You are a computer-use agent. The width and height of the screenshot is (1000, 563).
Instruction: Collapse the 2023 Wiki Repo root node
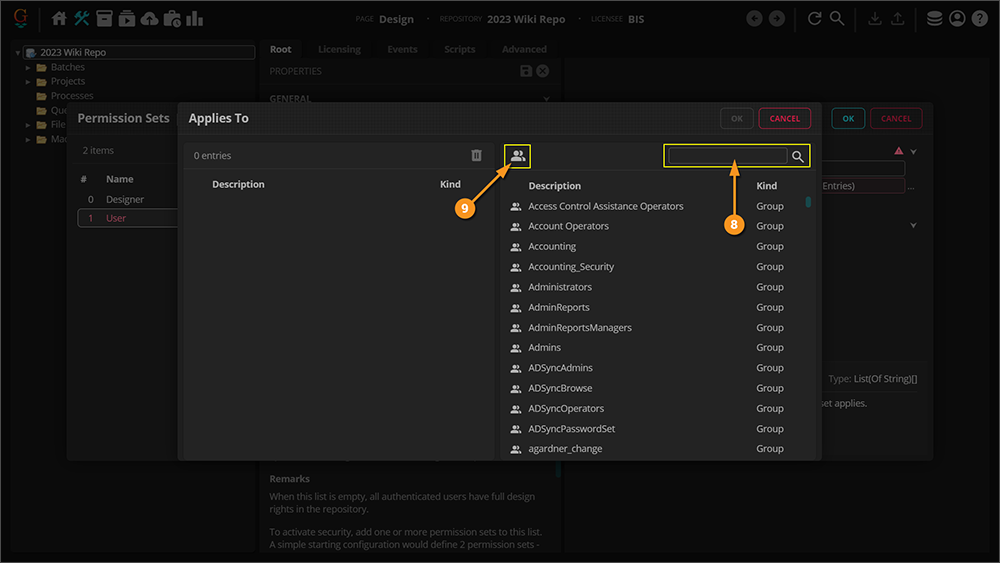click(x=18, y=52)
